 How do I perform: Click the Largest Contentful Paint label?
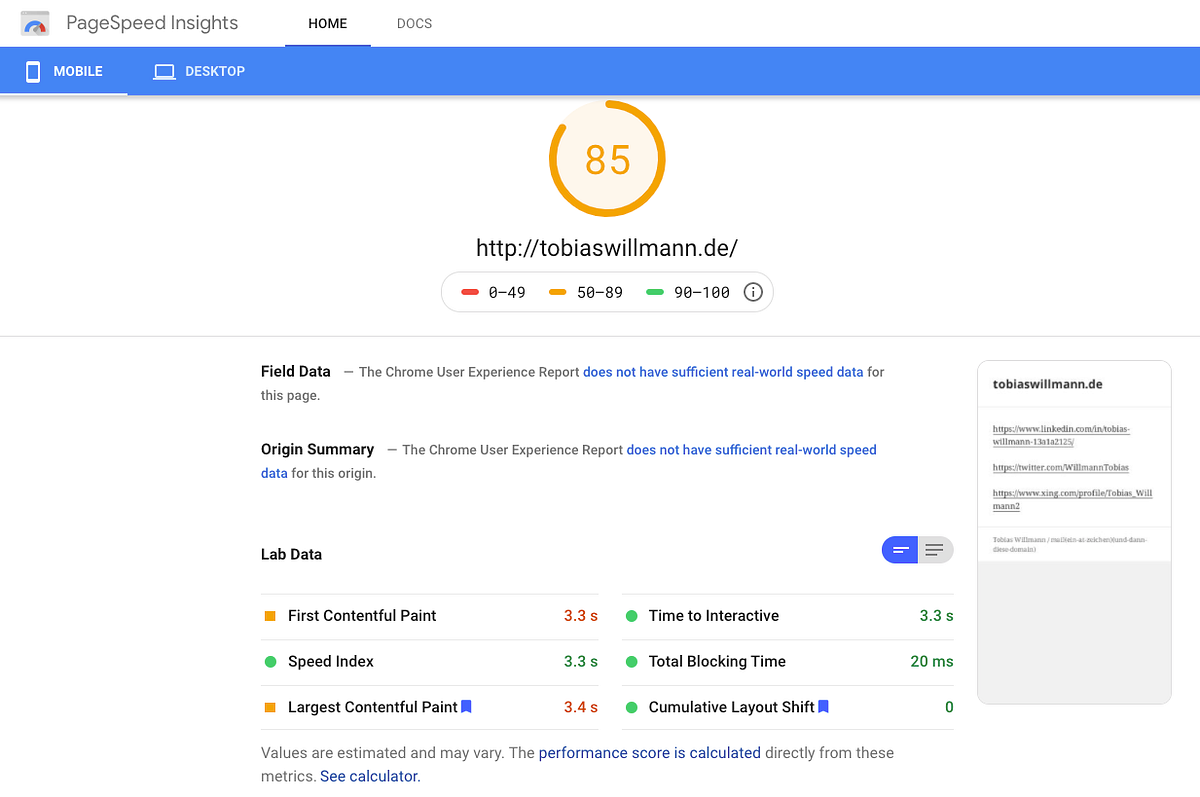(x=373, y=708)
